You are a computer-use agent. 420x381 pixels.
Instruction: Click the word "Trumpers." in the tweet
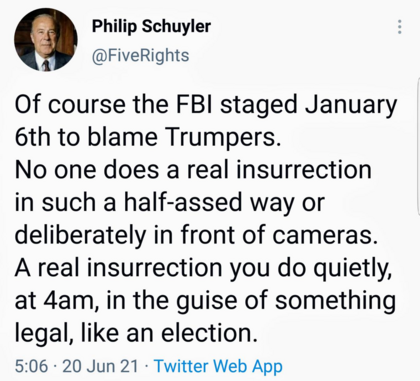click(221, 139)
